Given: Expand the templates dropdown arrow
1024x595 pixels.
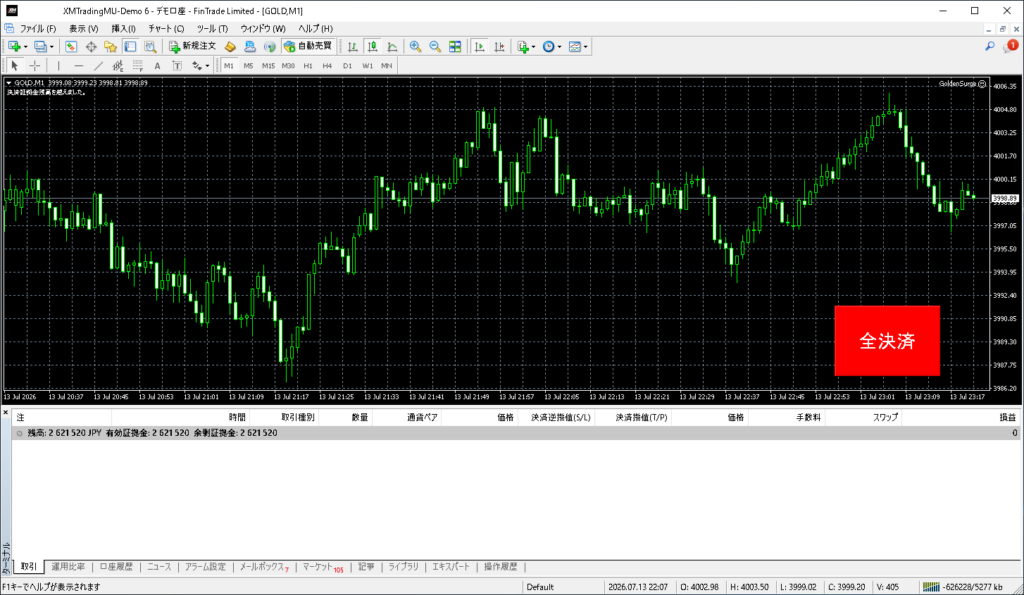Looking at the screenshot, I should click(586, 47).
